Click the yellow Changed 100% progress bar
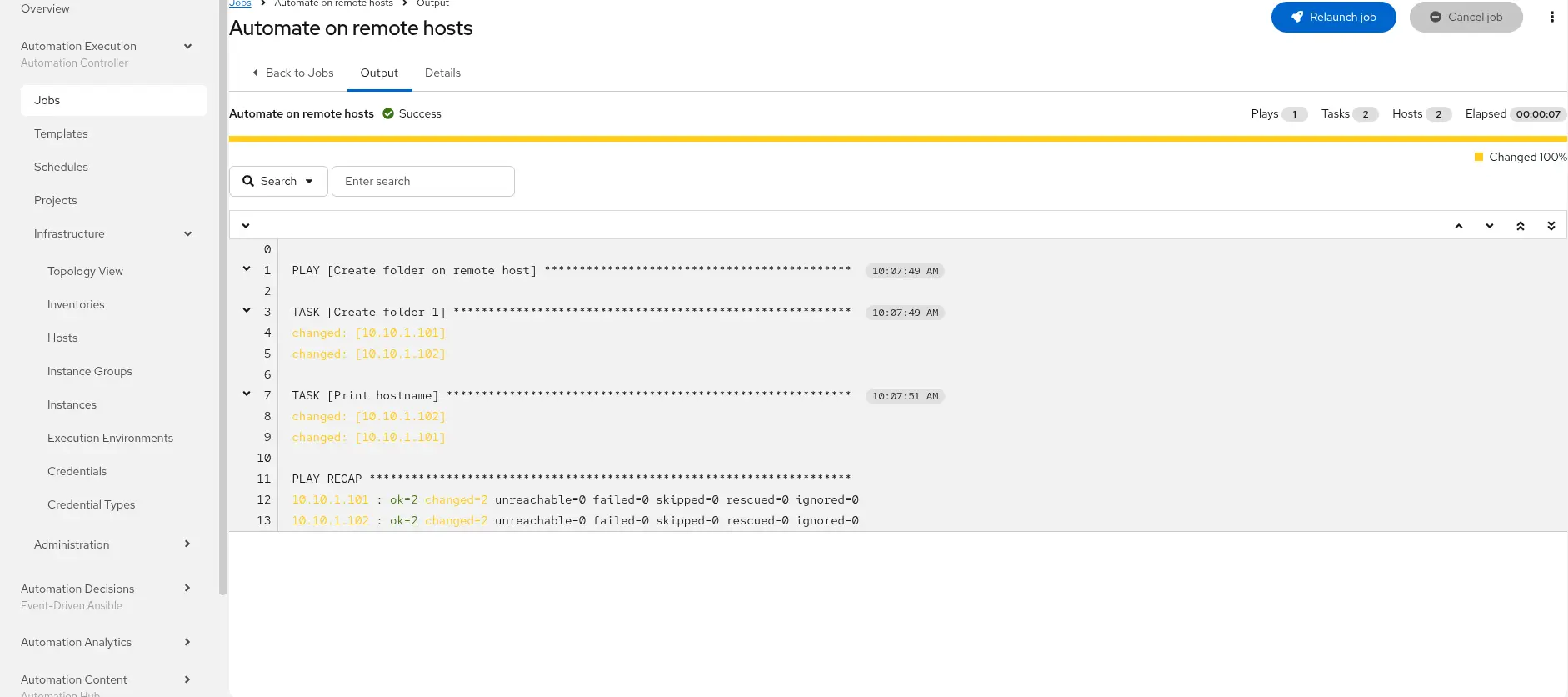Viewport: 1568px width, 697px height. 897,138
